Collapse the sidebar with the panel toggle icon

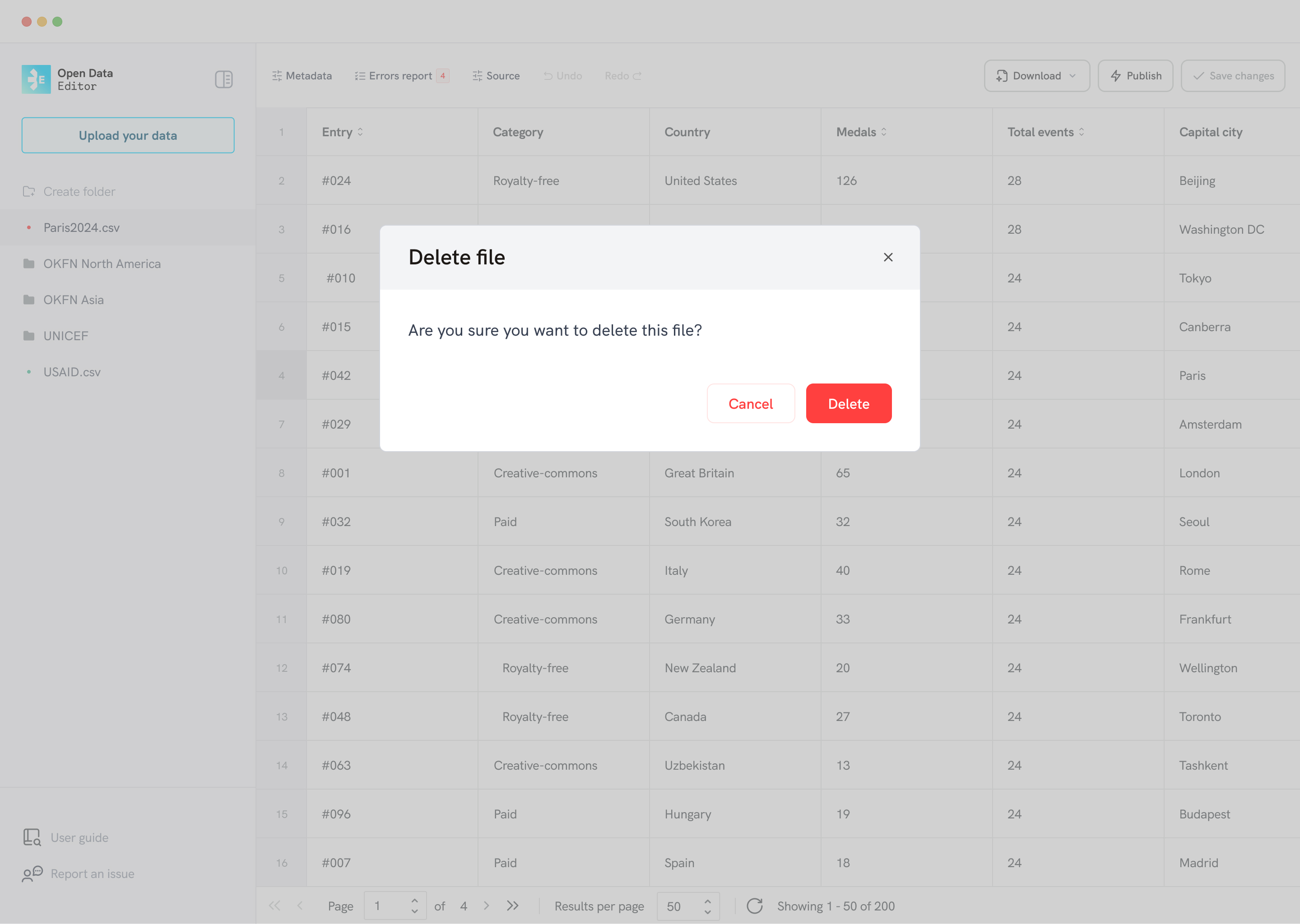[x=224, y=79]
